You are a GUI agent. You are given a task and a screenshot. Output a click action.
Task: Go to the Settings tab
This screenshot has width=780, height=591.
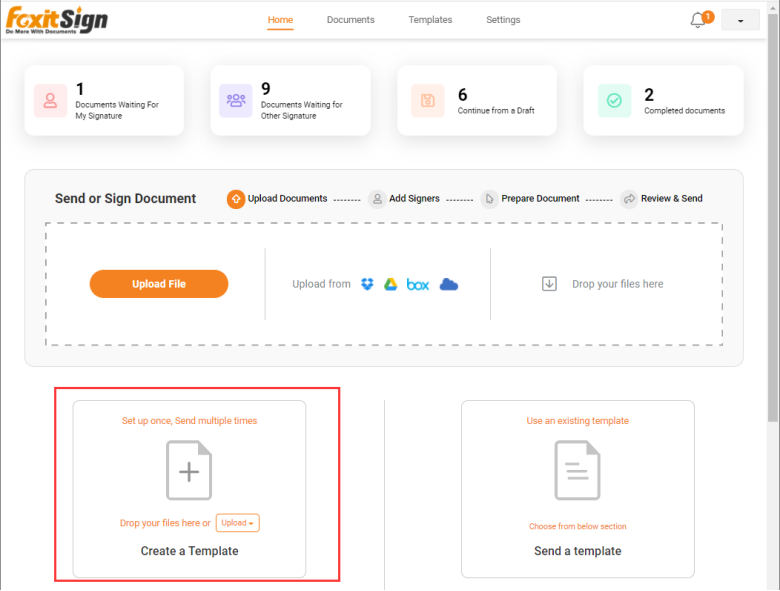click(503, 20)
